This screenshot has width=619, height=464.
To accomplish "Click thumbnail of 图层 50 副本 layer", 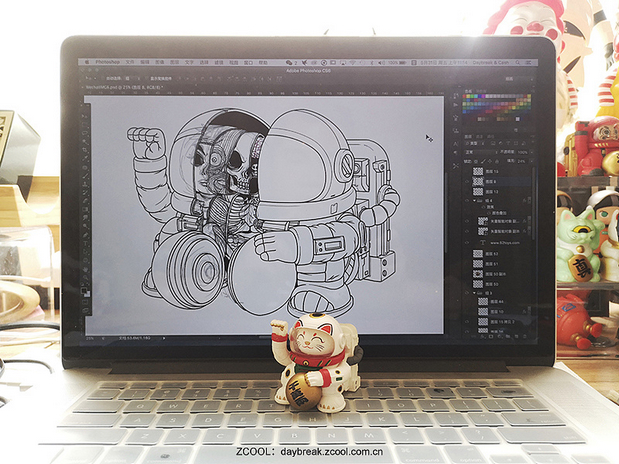I will tap(478, 274).
